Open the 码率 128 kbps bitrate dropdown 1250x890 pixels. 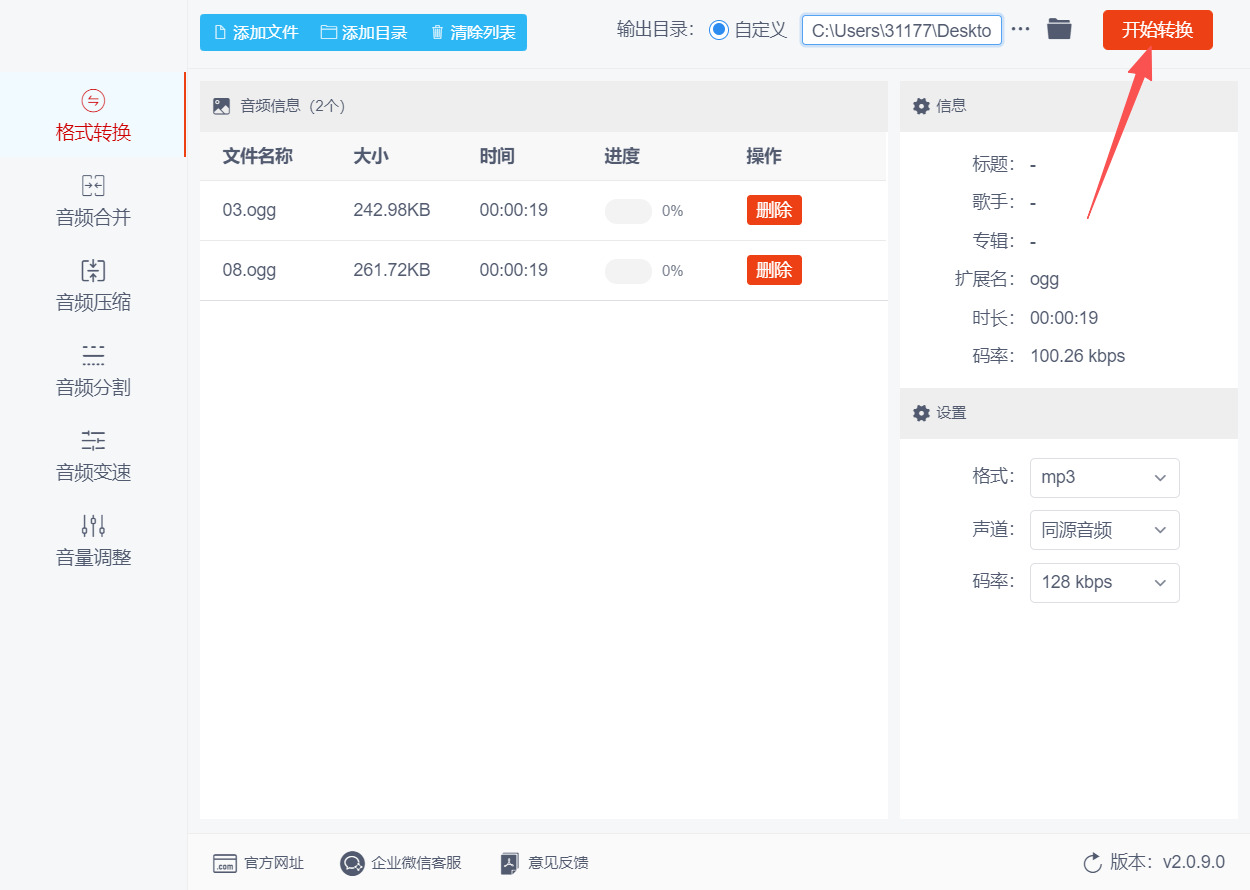[1105, 583]
